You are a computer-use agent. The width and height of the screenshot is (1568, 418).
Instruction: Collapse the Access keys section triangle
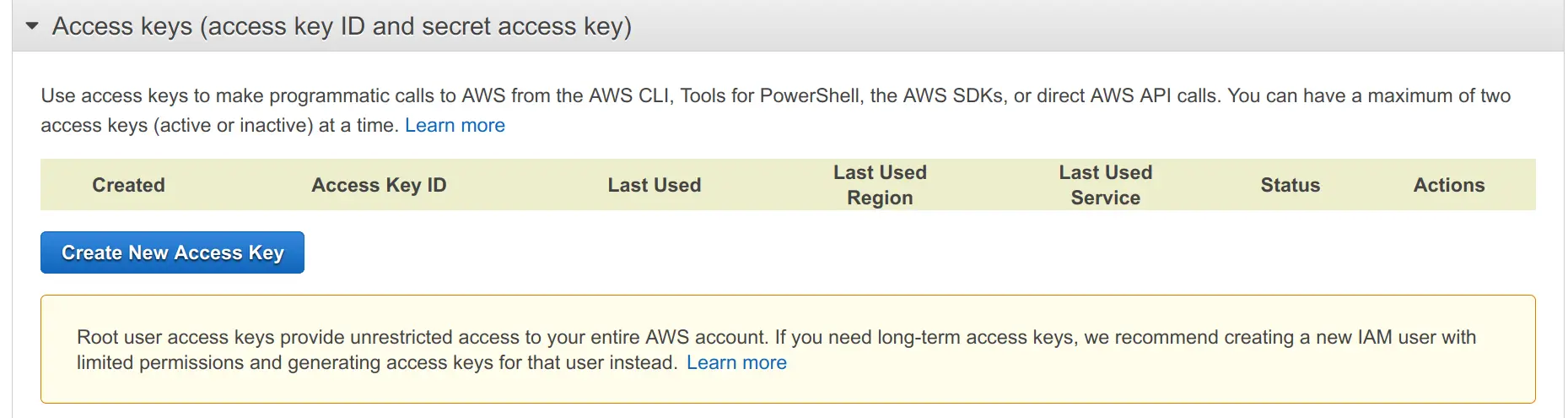pos(32,26)
